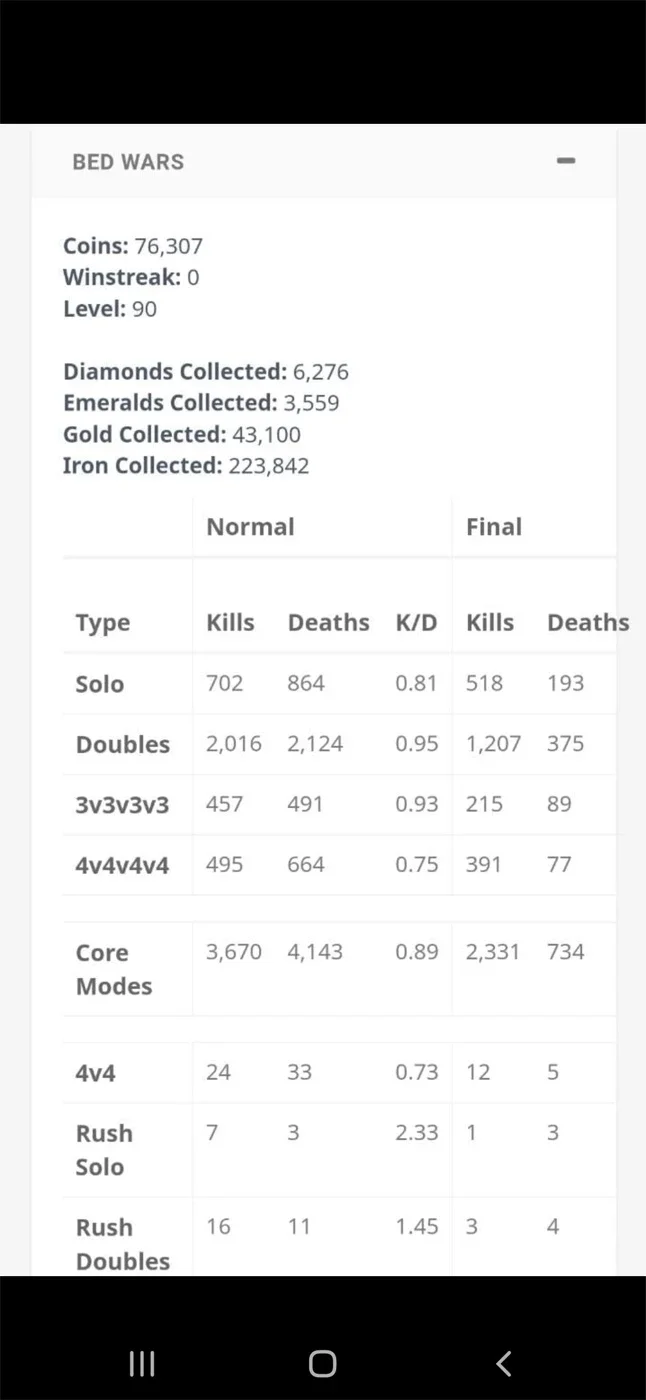646x1400 pixels.
Task: Click the Iron Collected stat line
Action: tap(186, 466)
